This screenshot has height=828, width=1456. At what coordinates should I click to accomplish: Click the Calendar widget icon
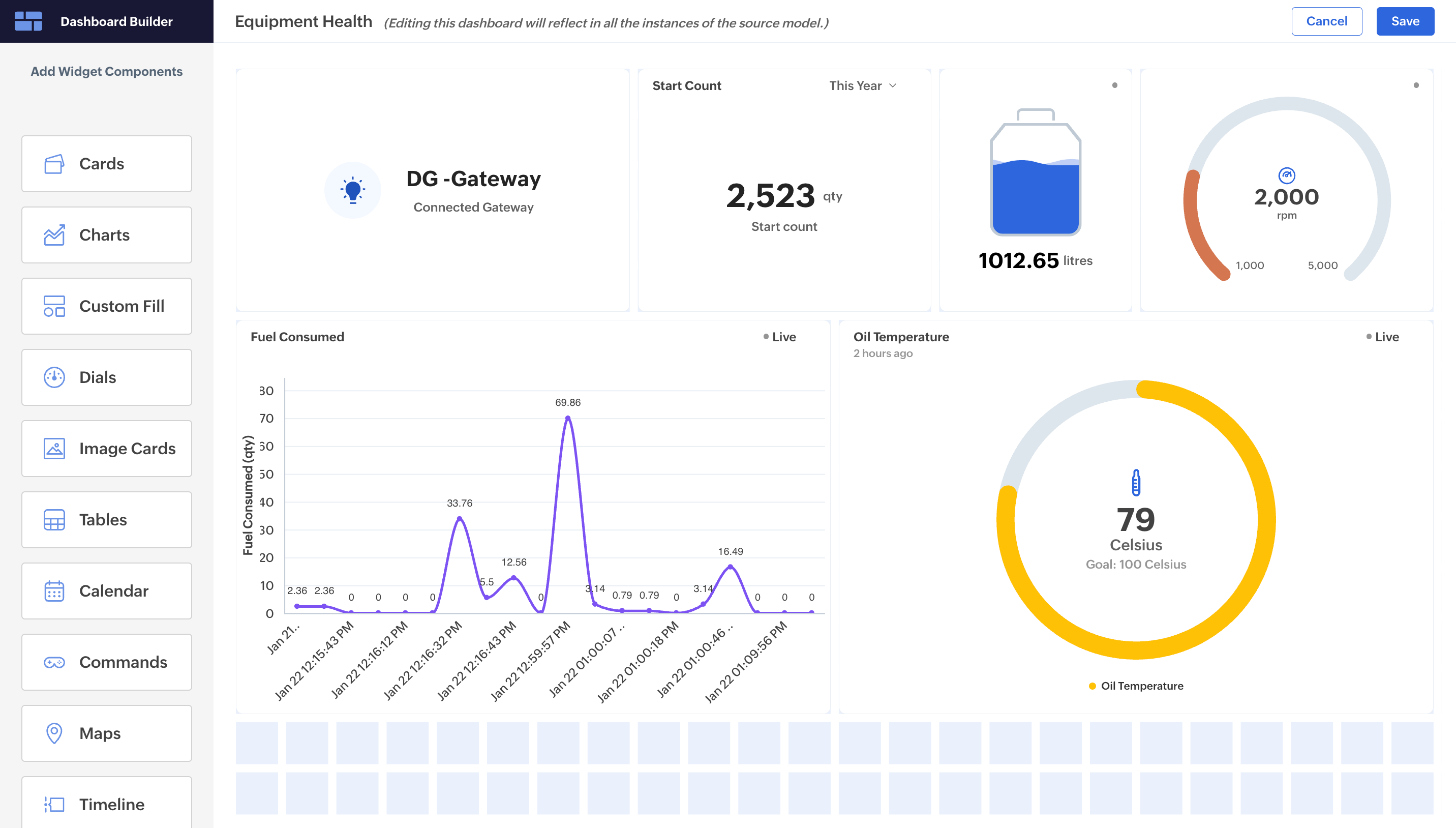pyautogui.click(x=54, y=591)
